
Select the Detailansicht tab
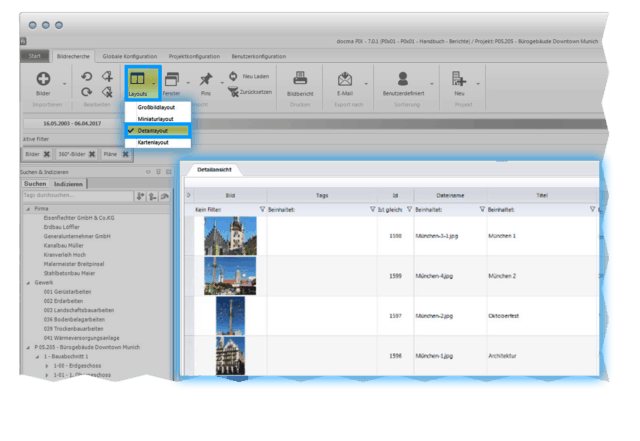[x=214, y=169]
